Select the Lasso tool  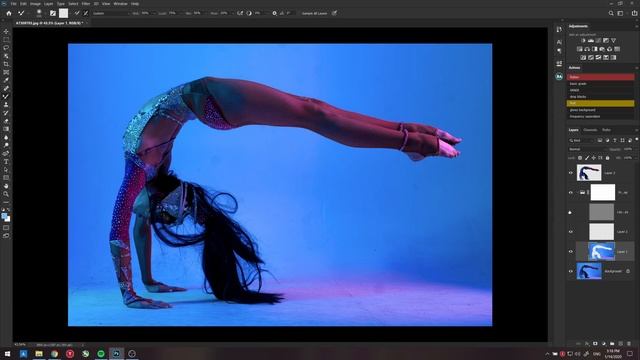(x=6, y=48)
